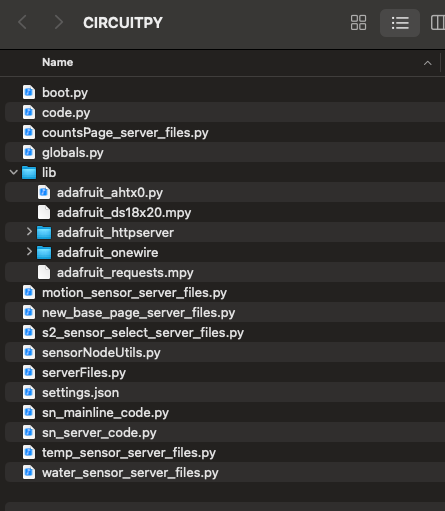Screen dimensions: 445x511
Task: Click the temp_sensor_server_files.py file icon
Action: (x=29, y=452)
